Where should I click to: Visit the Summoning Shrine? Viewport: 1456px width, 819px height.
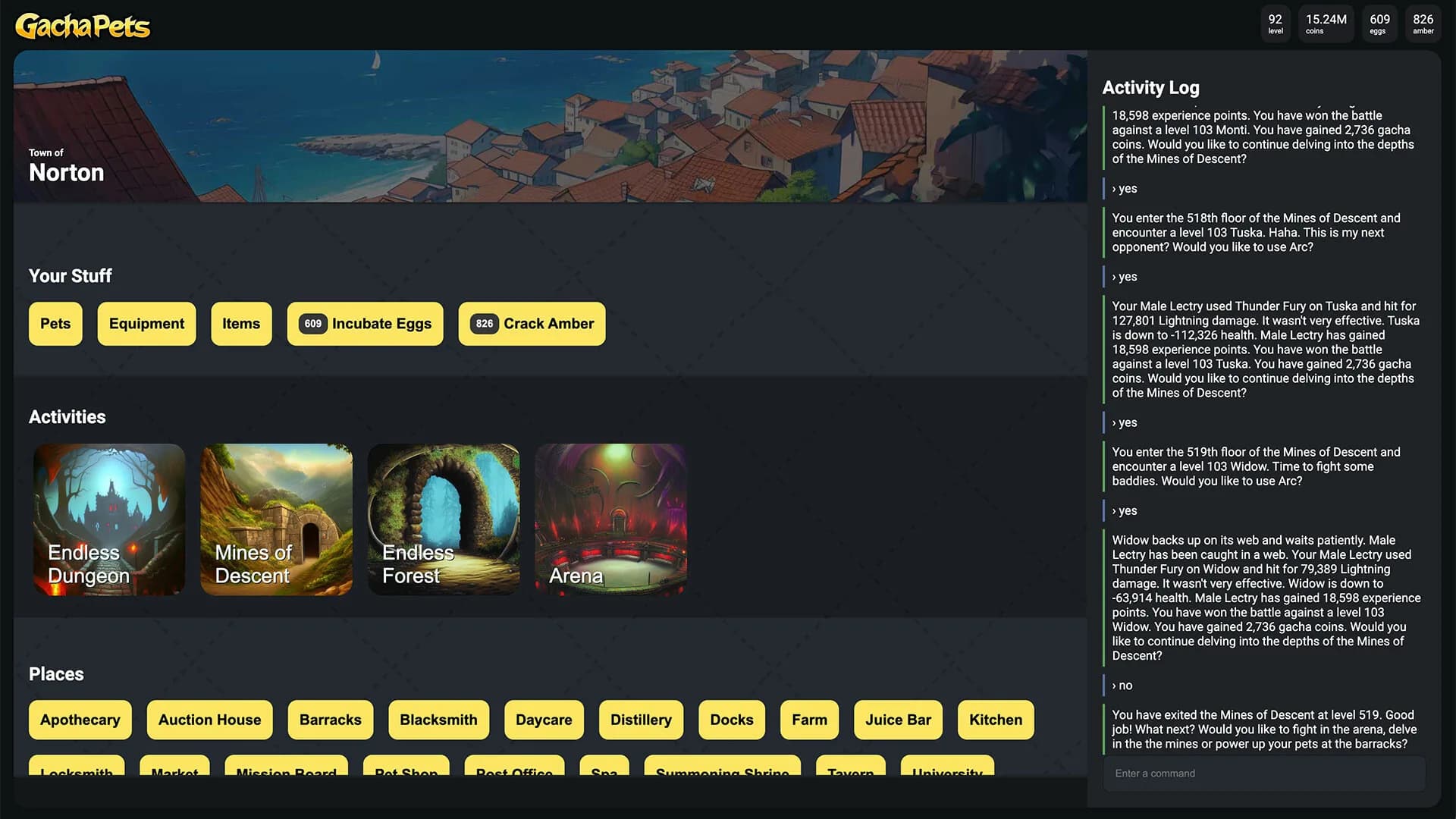point(723,766)
